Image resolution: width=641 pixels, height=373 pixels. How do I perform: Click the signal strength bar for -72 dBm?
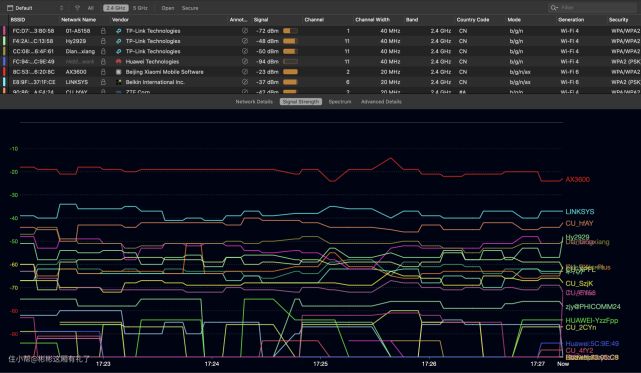[290, 31]
